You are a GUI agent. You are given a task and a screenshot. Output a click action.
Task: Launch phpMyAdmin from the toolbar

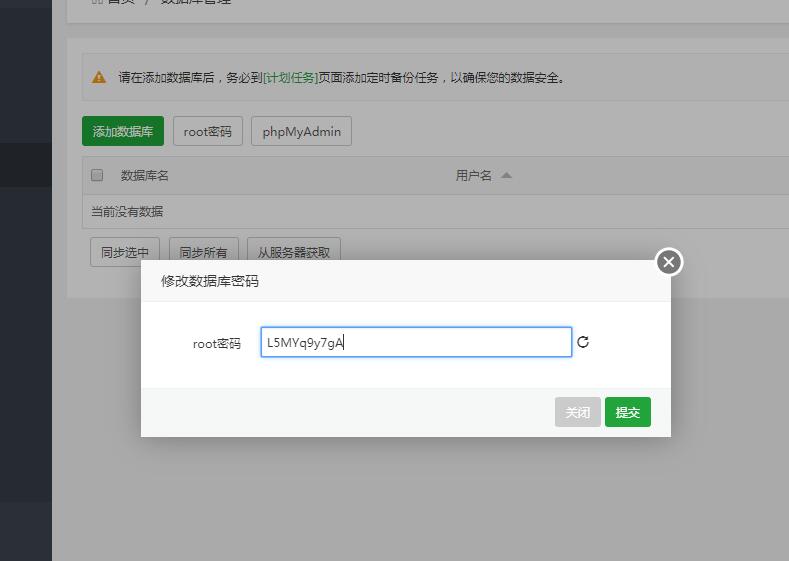pos(301,132)
